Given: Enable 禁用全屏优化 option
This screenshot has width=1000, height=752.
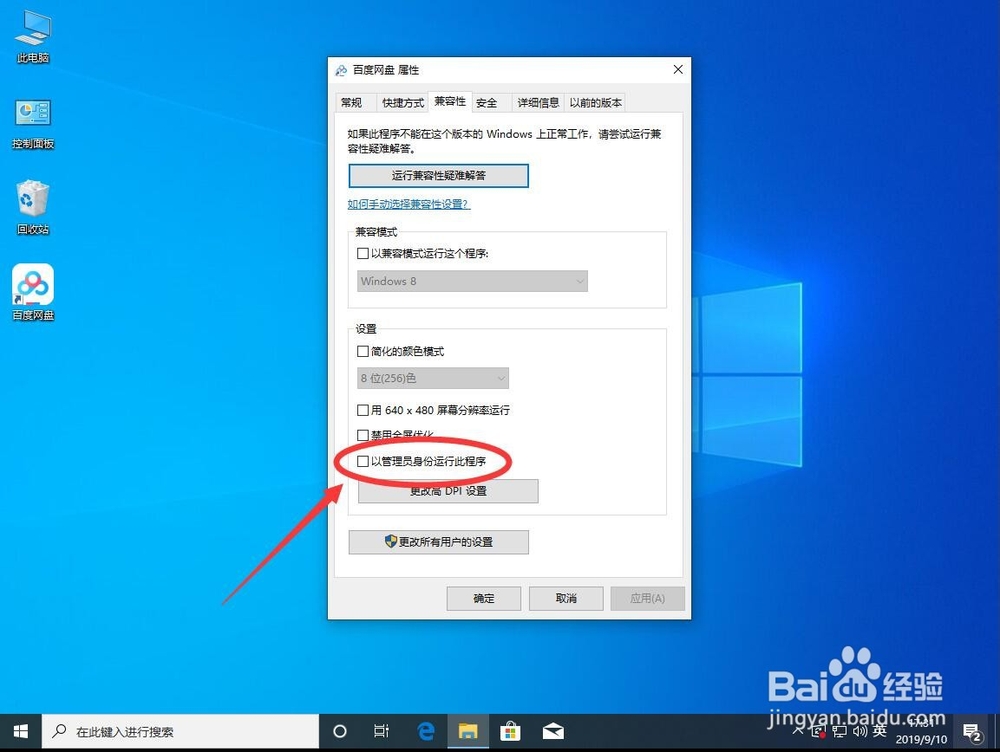Looking at the screenshot, I should (362, 434).
